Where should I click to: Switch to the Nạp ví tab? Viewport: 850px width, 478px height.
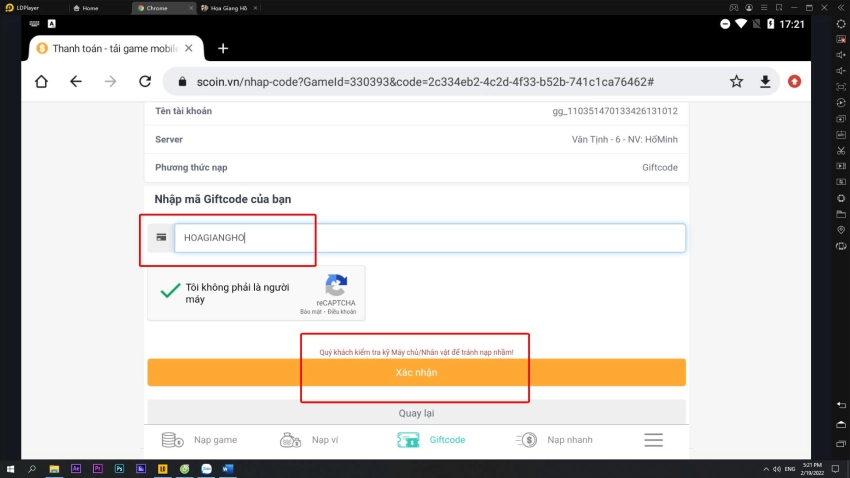(310, 440)
